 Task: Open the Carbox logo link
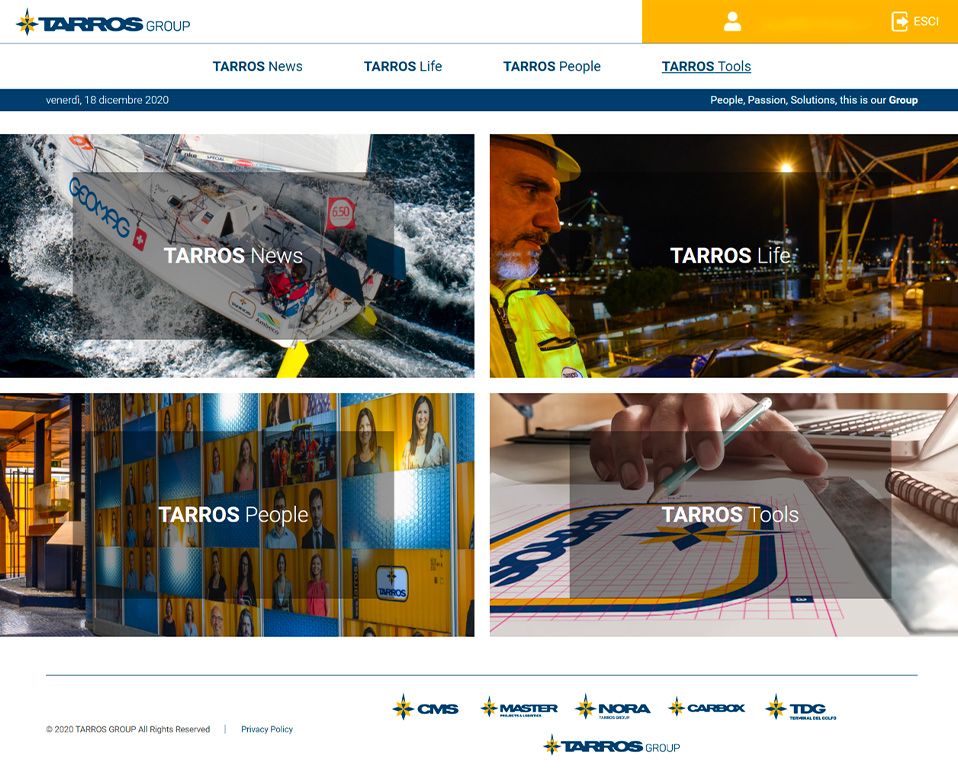[707, 708]
